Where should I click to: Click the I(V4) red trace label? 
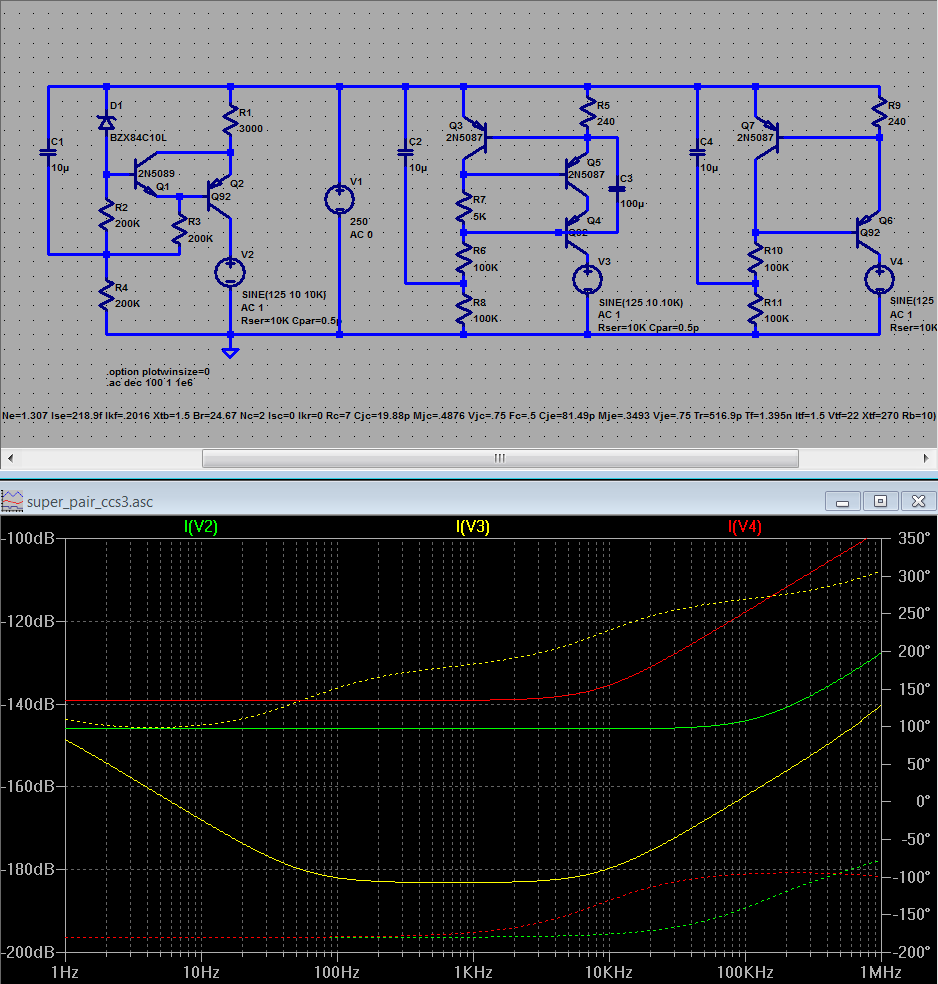(x=745, y=527)
